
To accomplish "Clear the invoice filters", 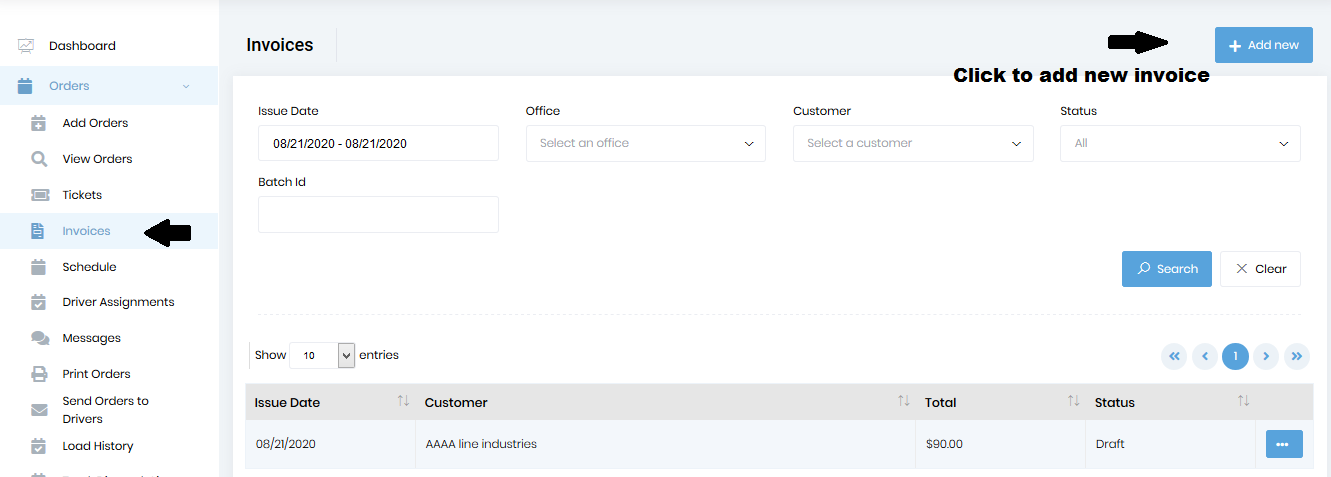I will pyautogui.click(x=1260, y=269).
